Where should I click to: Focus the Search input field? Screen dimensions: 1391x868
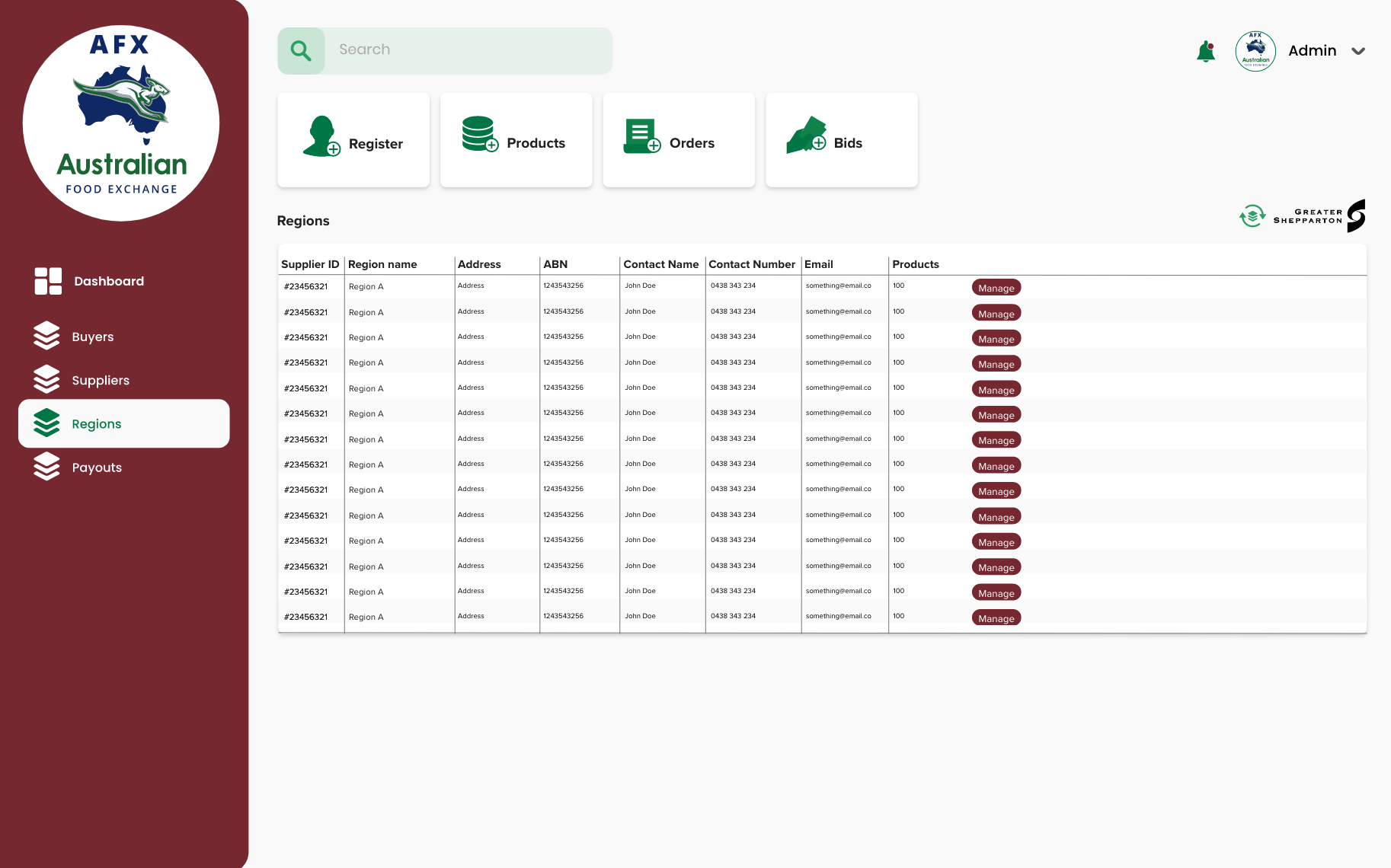[468, 51]
